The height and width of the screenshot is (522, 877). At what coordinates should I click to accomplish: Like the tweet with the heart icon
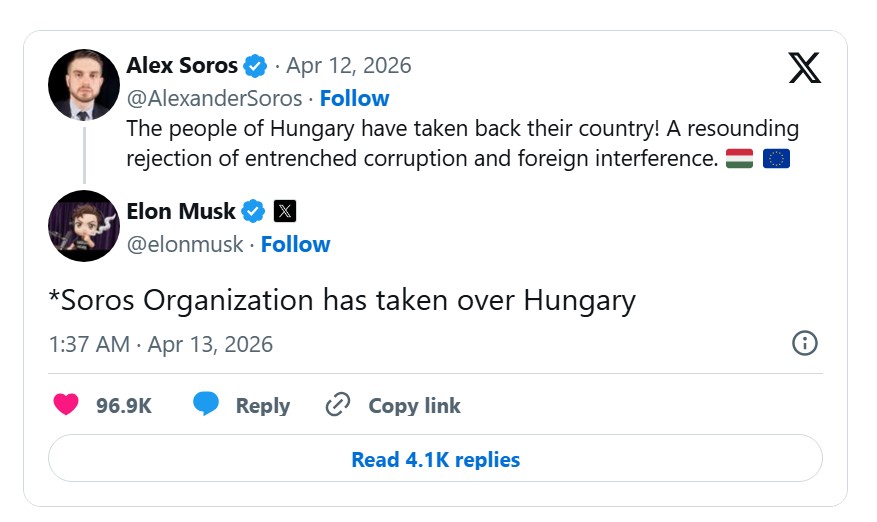coord(66,405)
